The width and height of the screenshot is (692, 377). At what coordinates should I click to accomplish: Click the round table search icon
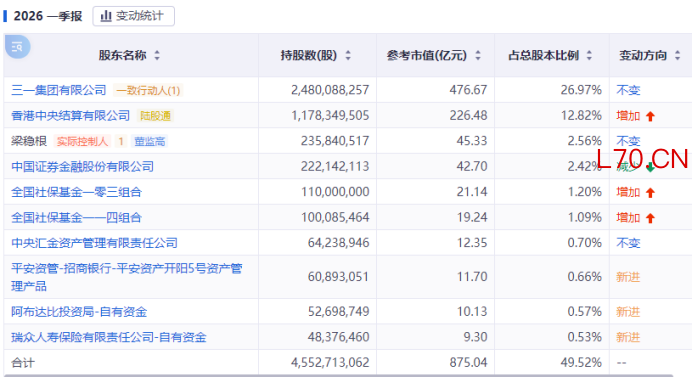pos(17,46)
